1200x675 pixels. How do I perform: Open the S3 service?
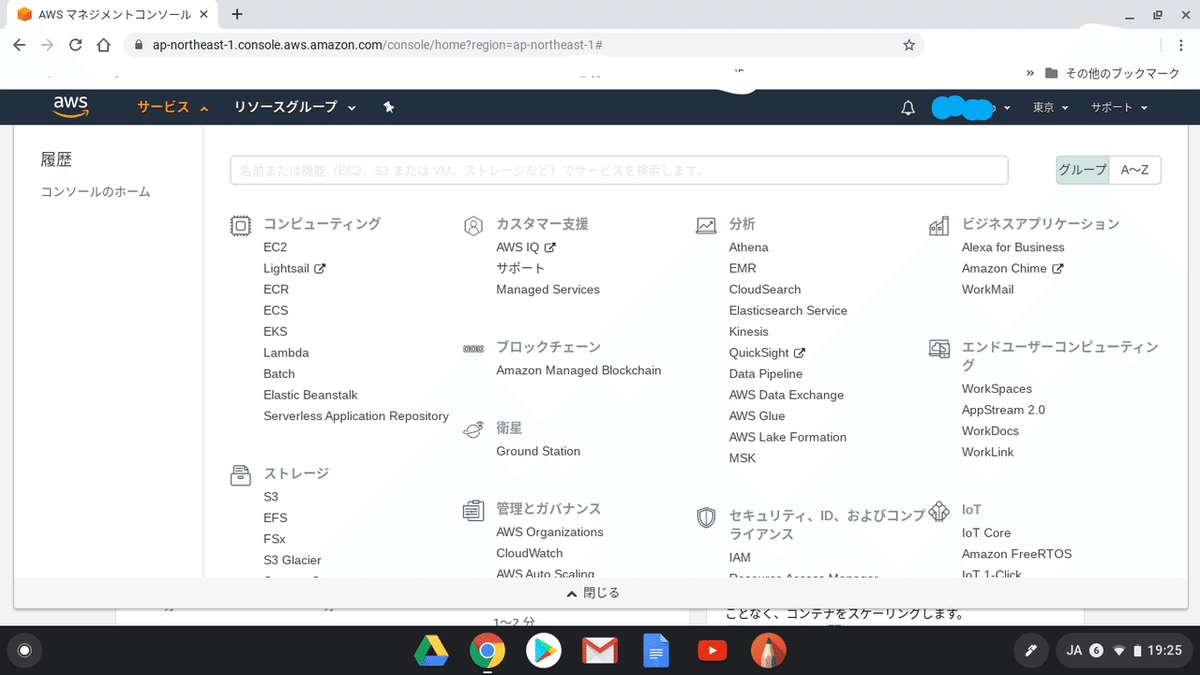click(x=271, y=497)
